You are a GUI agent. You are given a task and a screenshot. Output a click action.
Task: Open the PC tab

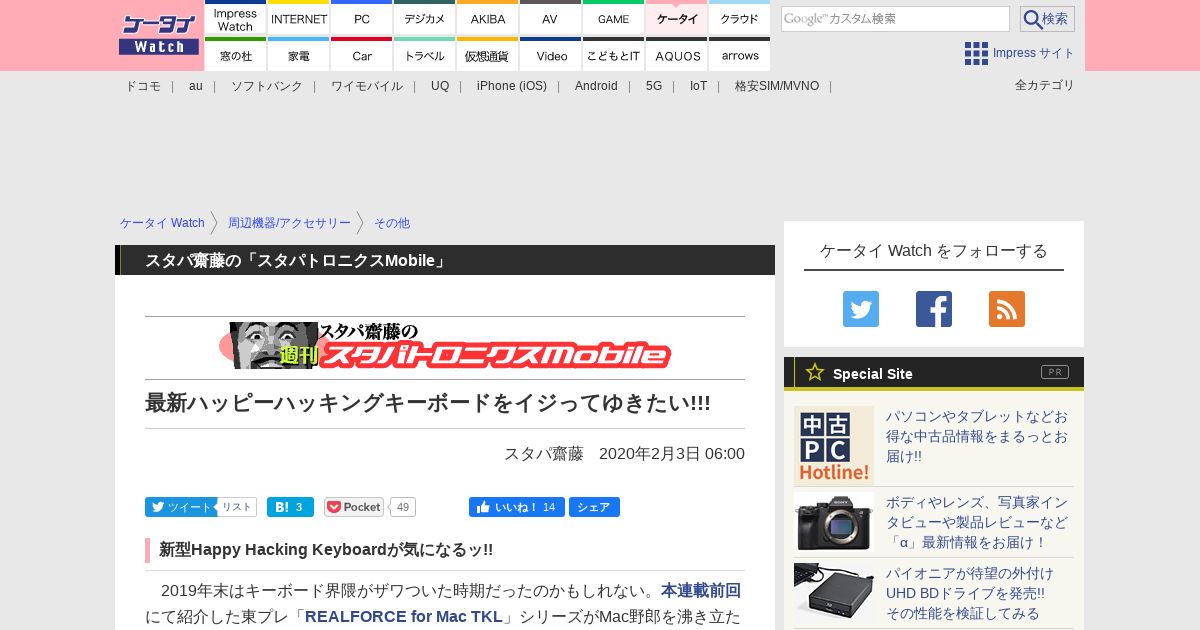(x=361, y=18)
